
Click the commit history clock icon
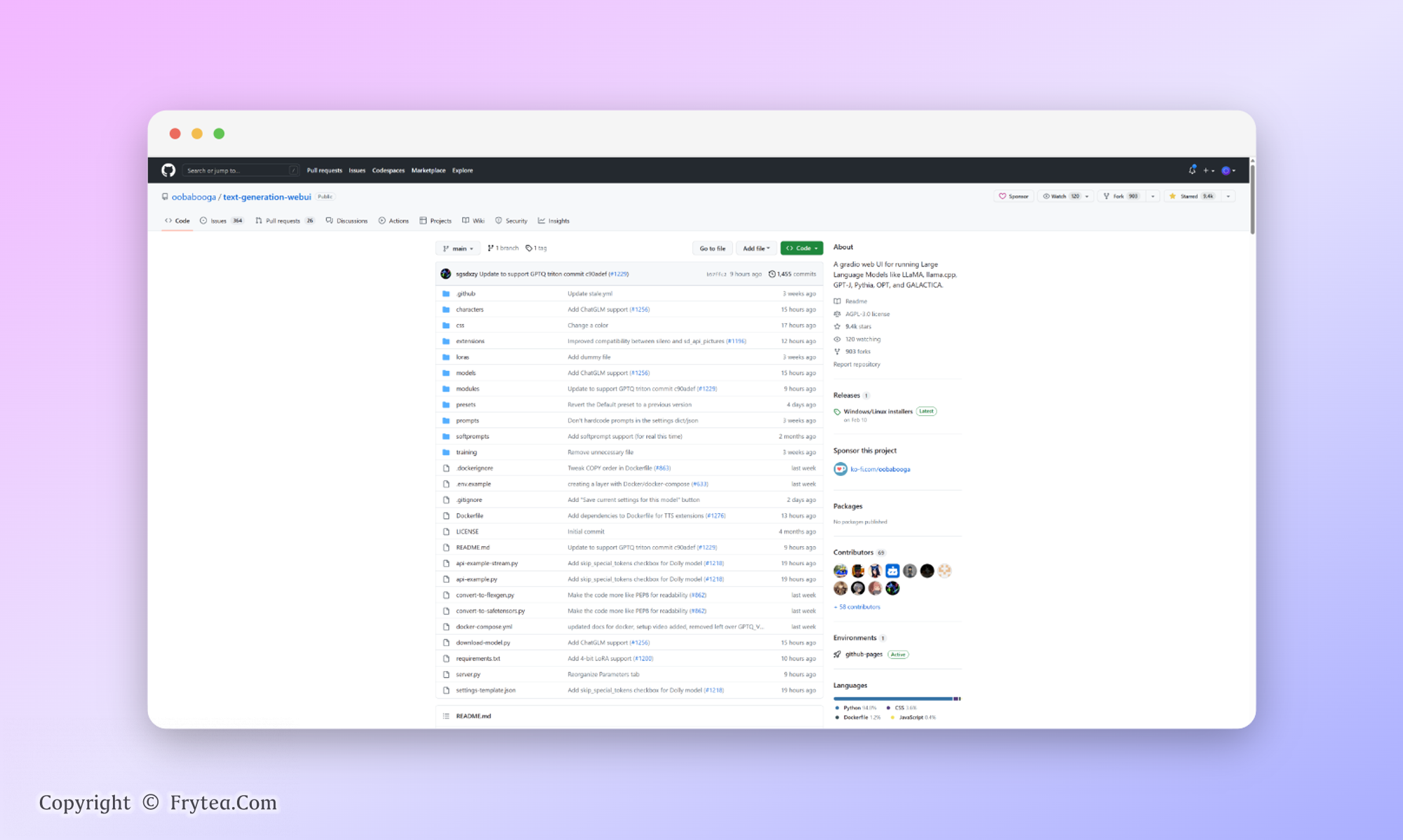pyautogui.click(x=772, y=274)
